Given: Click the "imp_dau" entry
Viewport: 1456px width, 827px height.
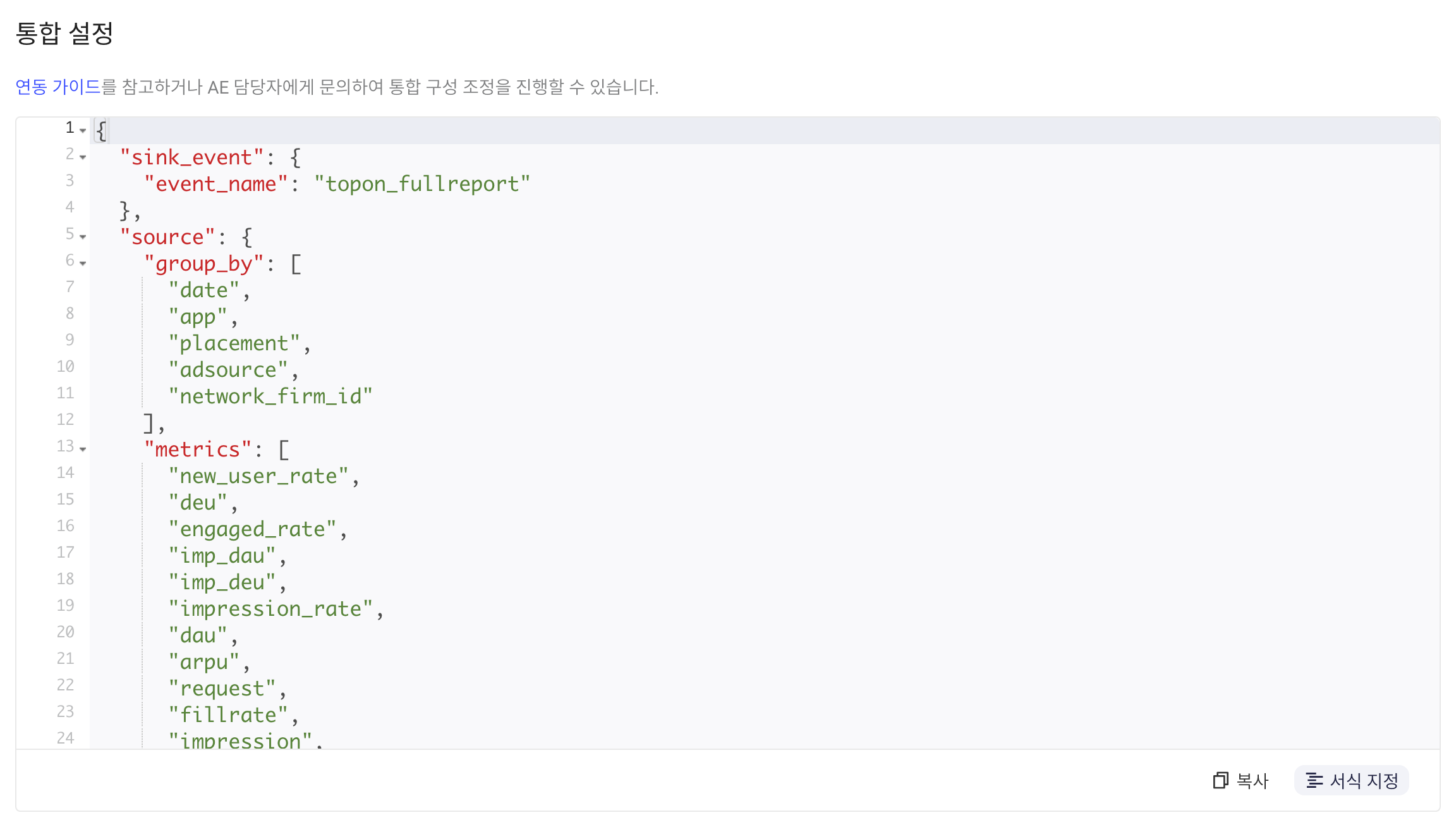Looking at the screenshot, I should click(x=222, y=556).
